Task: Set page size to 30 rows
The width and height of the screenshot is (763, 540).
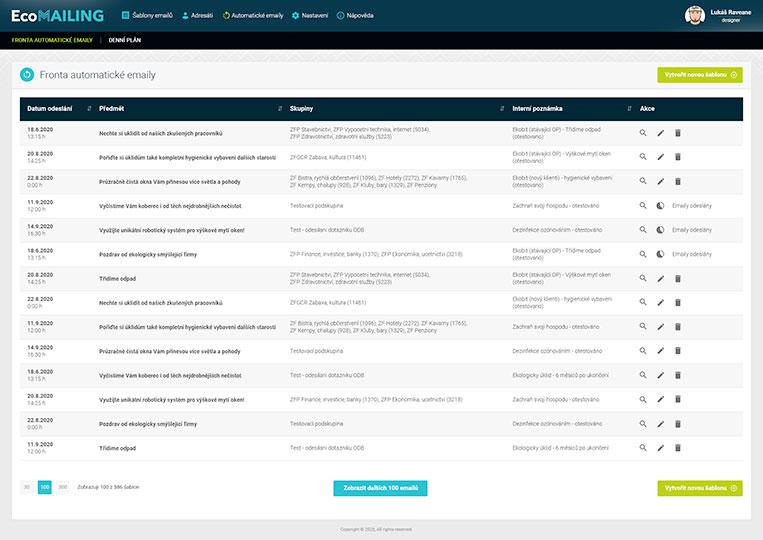Action: 27,487
